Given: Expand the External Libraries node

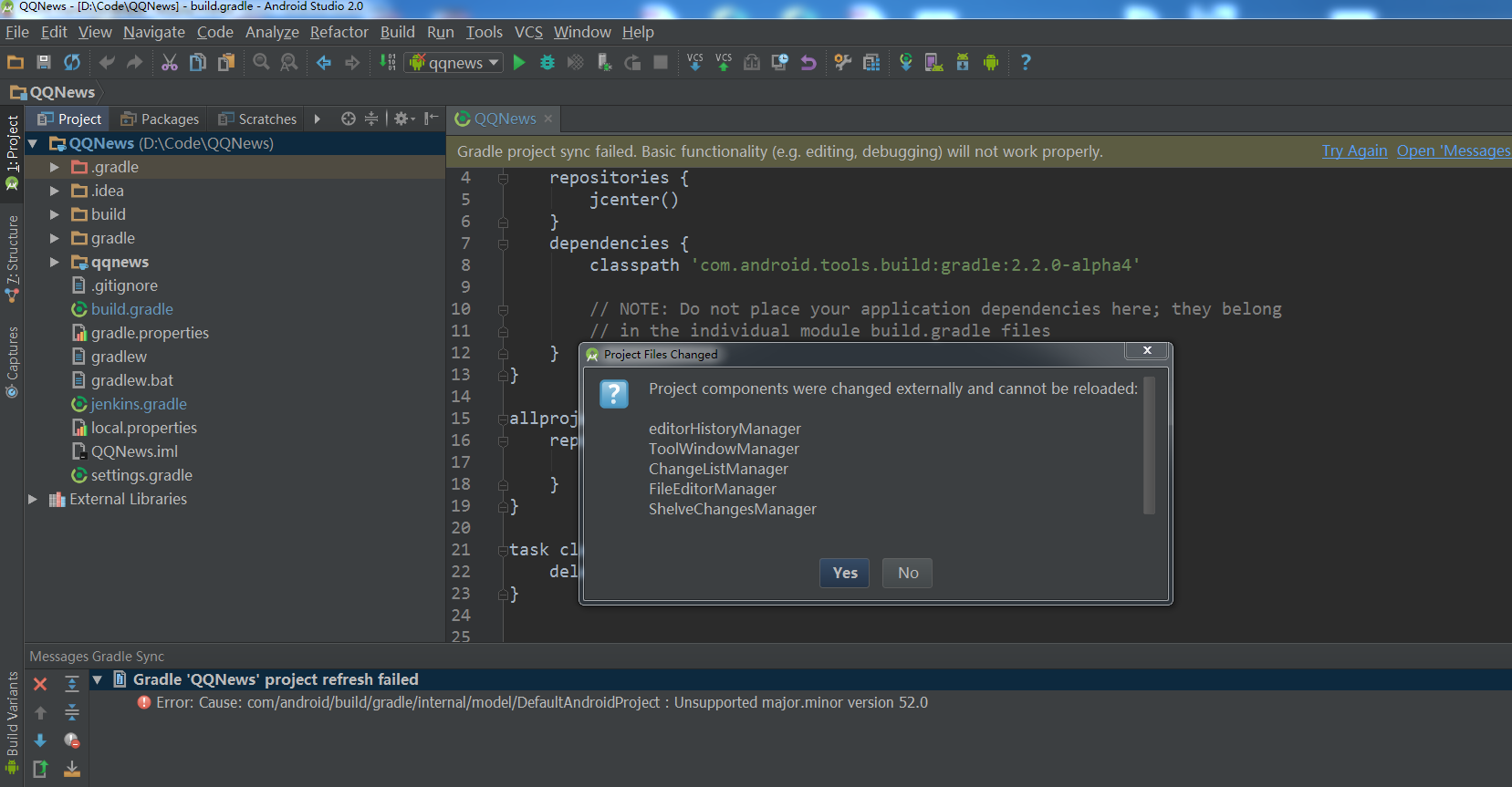Looking at the screenshot, I should [33, 499].
